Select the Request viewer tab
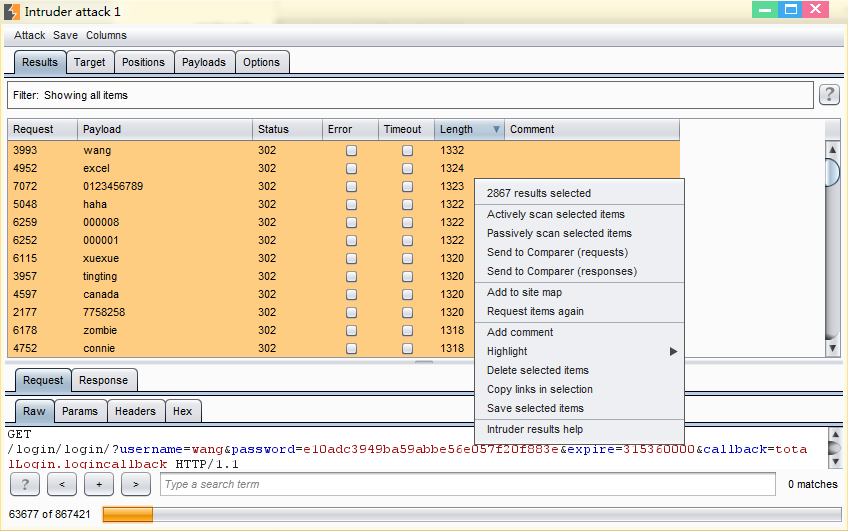Viewport: 848px width, 531px height. [x=43, y=380]
